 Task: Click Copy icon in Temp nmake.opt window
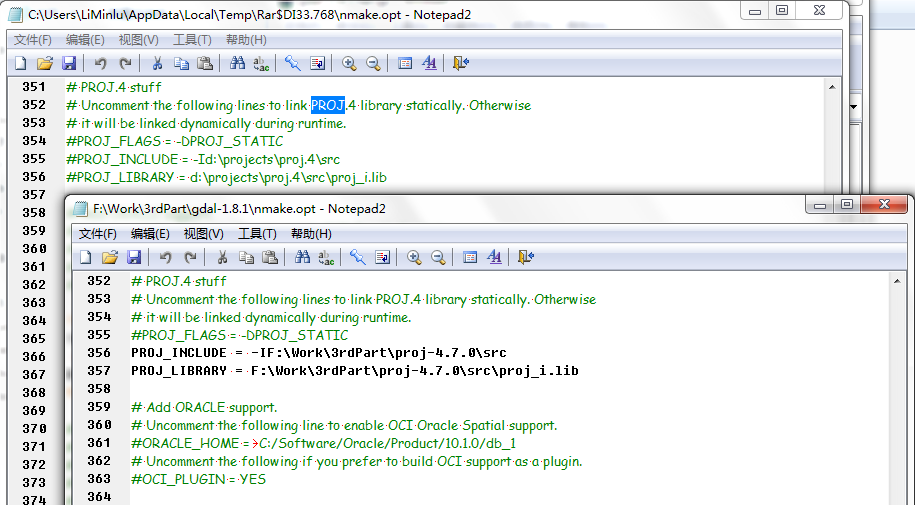[x=181, y=63]
